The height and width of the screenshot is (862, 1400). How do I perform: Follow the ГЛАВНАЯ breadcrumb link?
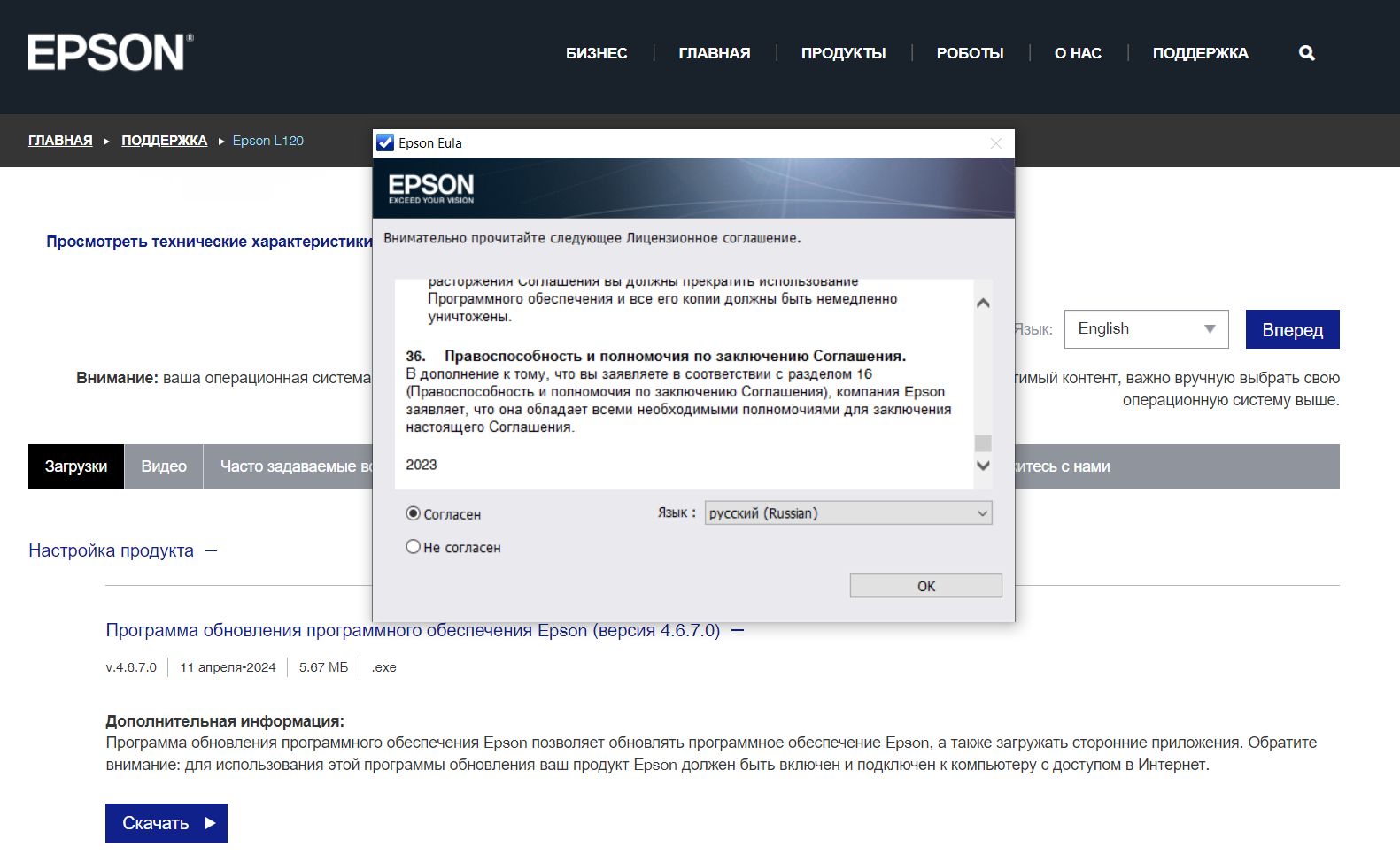pyautogui.click(x=60, y=141)
